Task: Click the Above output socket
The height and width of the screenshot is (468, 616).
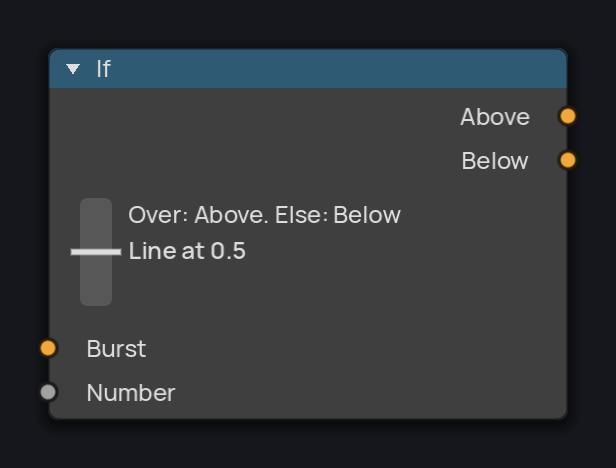Action: 567,116
